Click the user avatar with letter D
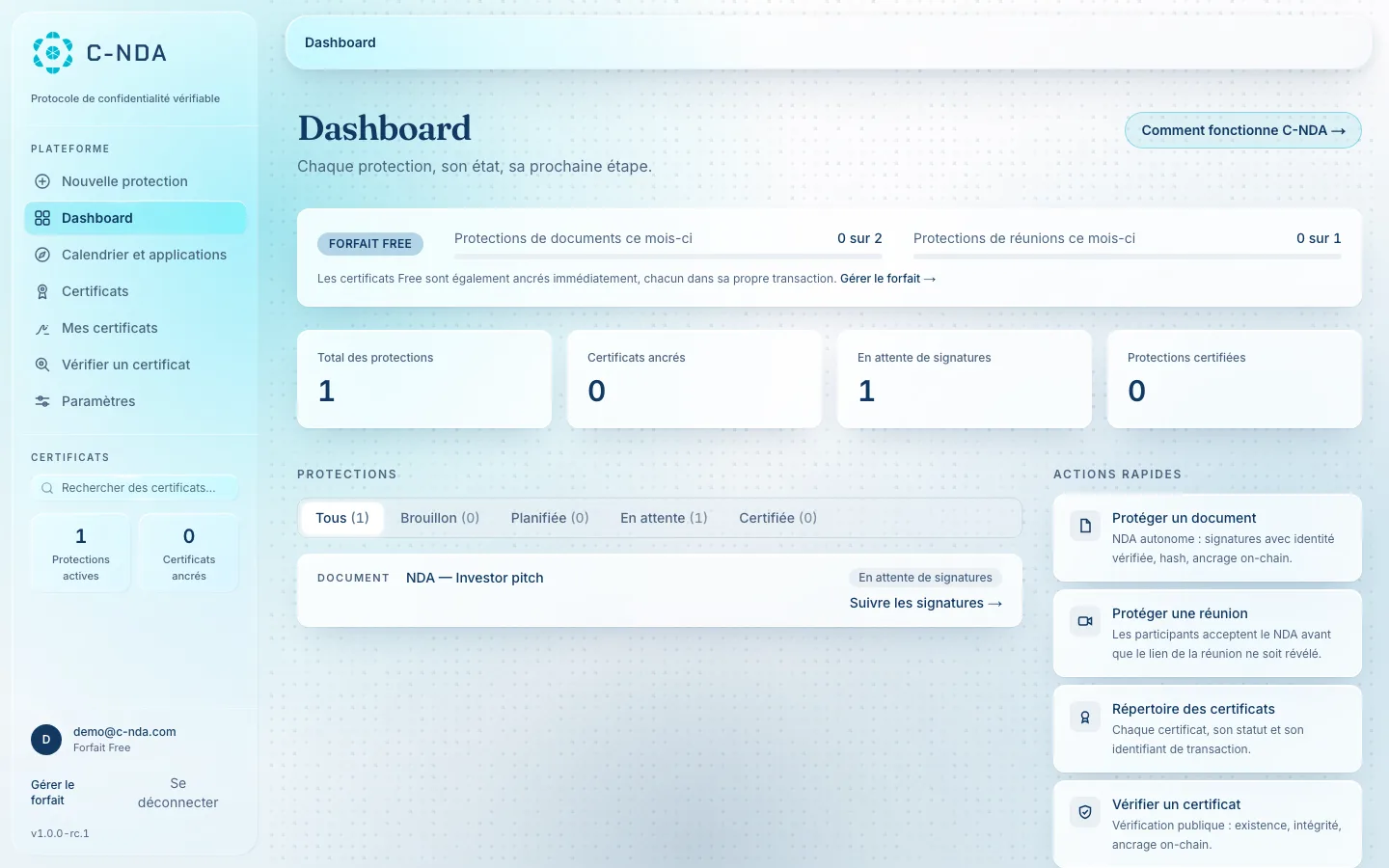 click(x=46, y=740)
